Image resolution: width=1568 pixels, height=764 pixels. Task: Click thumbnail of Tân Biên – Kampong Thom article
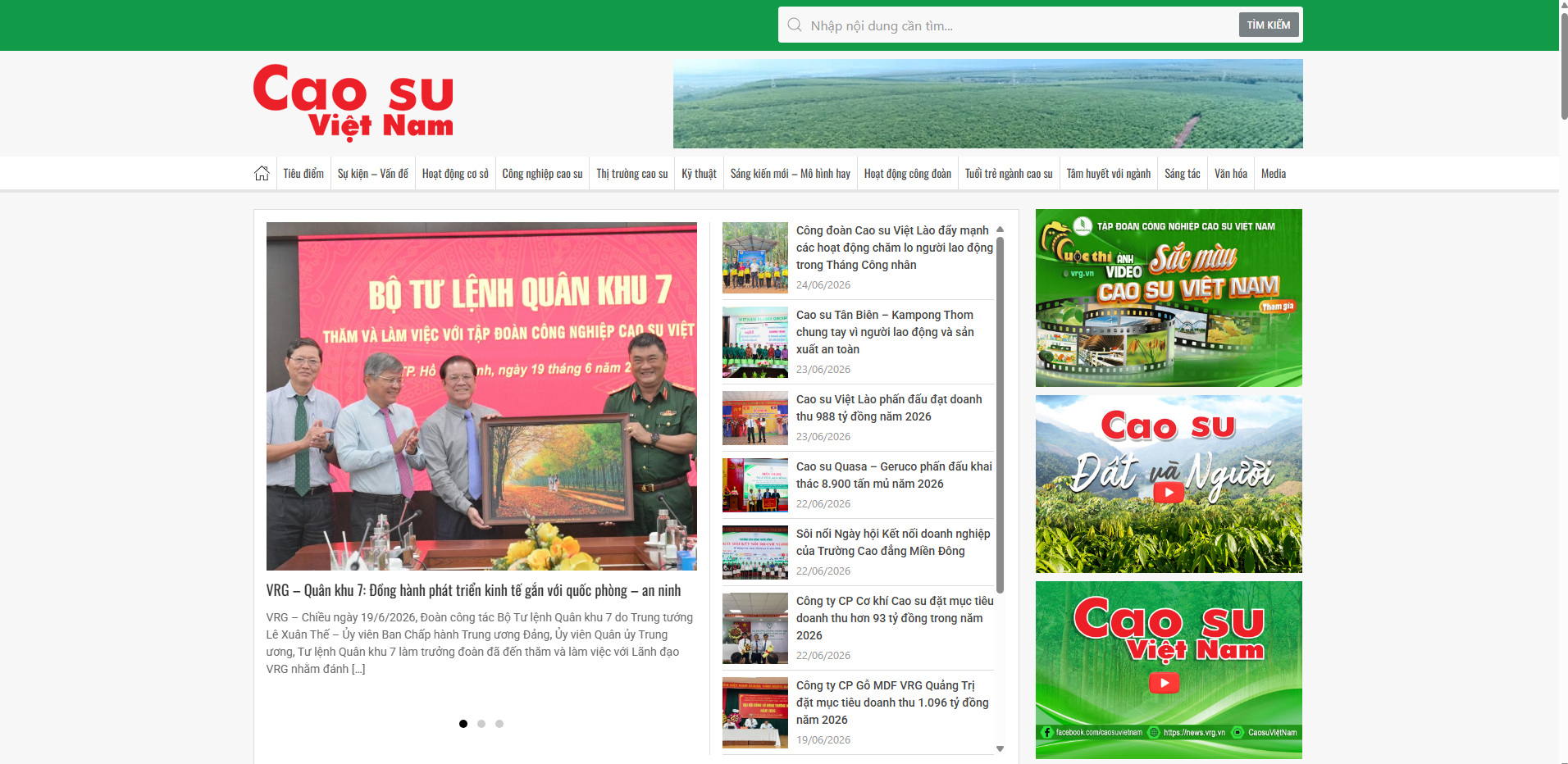coord(755,342)
